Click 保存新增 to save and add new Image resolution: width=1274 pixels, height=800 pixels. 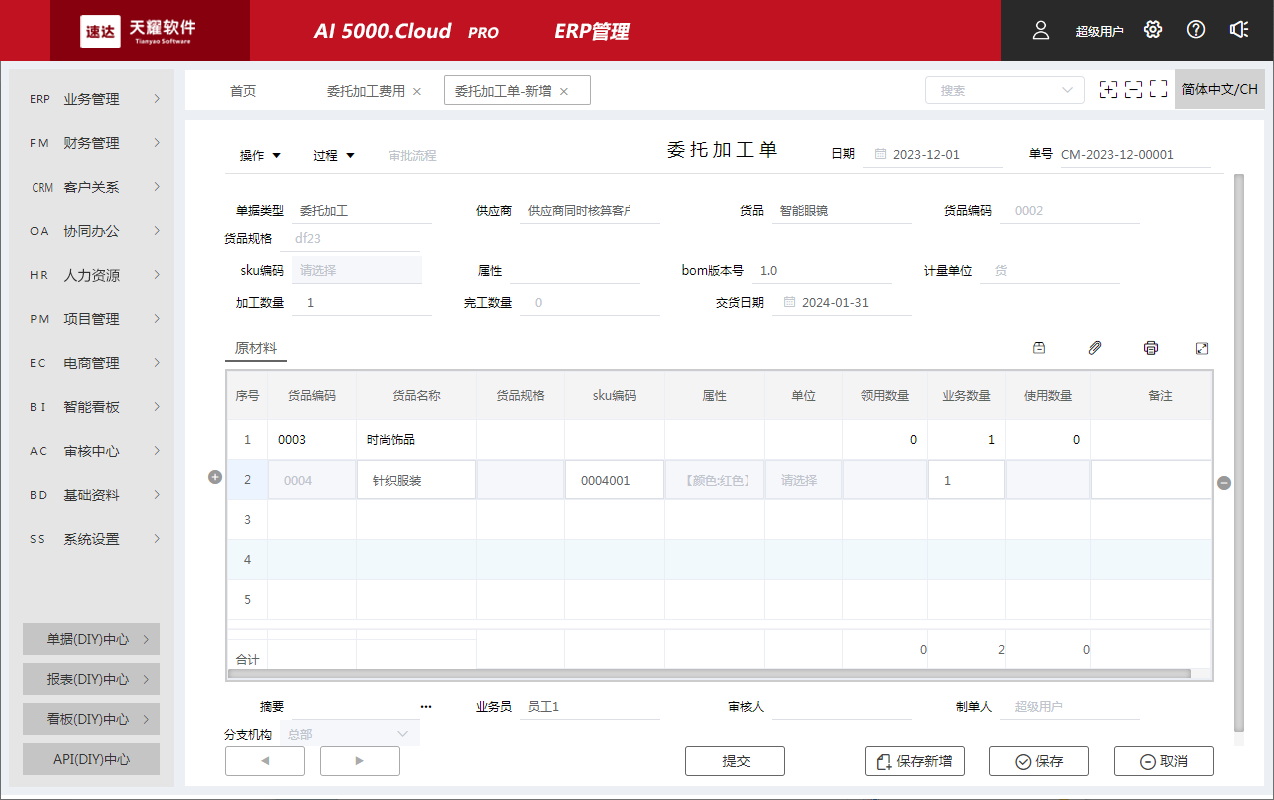tap(914, 761)
